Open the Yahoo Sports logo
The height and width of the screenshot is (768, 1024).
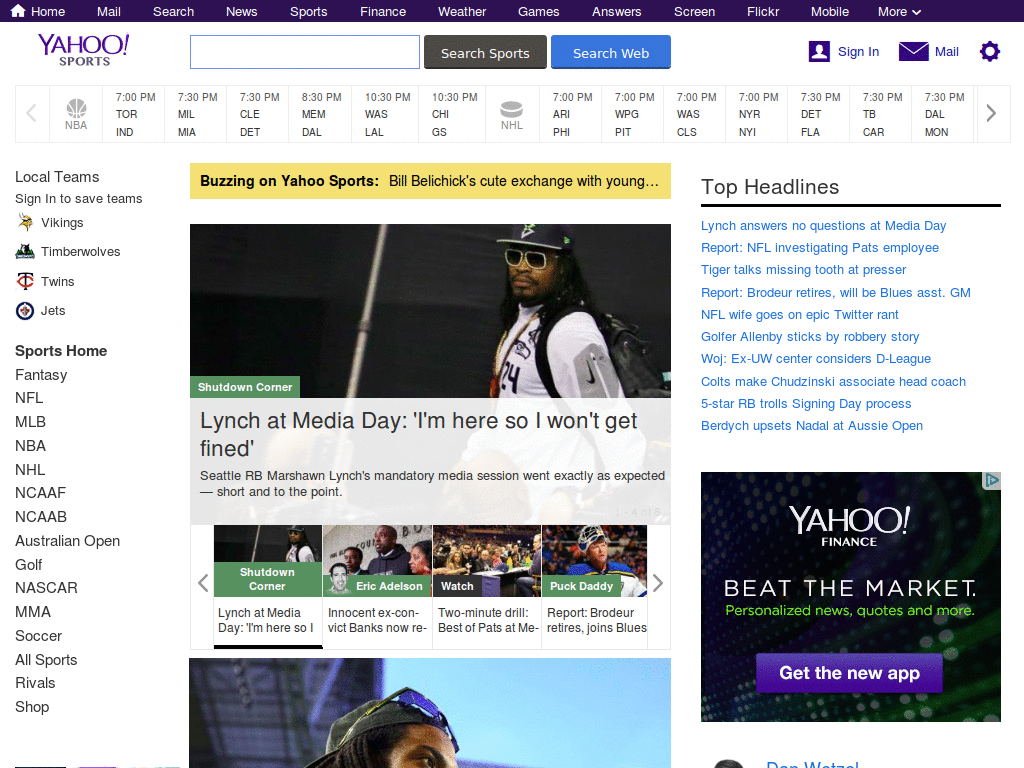pyautogui.click(x=84, y=50)
